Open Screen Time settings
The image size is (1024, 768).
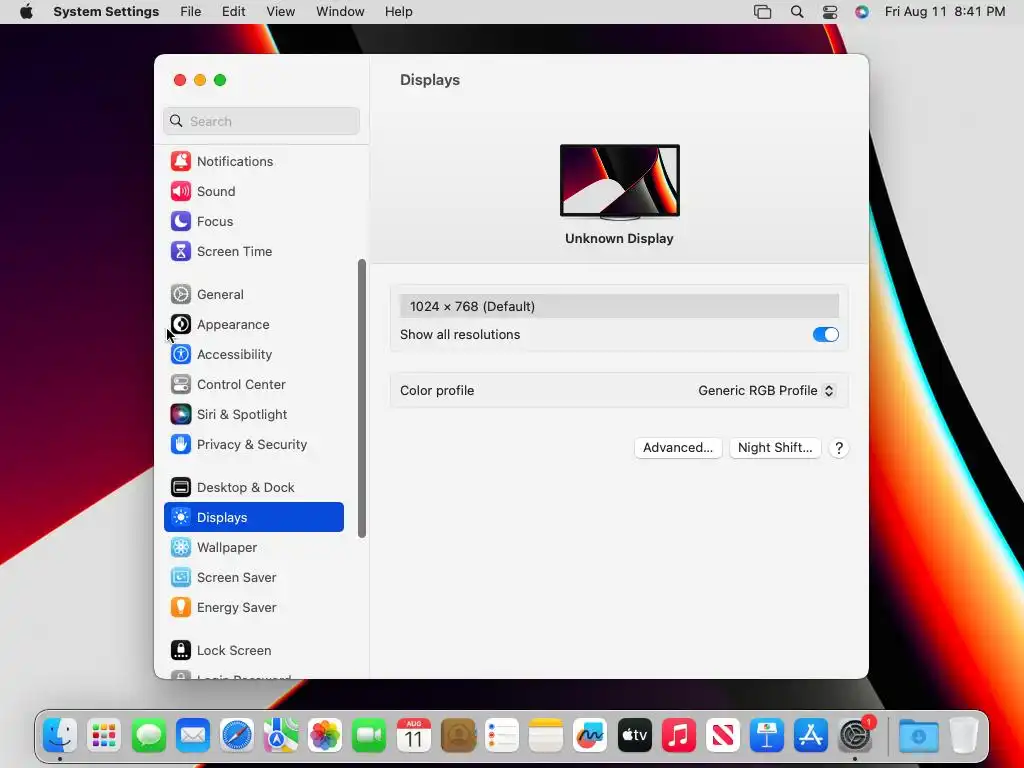click(253, 251)
